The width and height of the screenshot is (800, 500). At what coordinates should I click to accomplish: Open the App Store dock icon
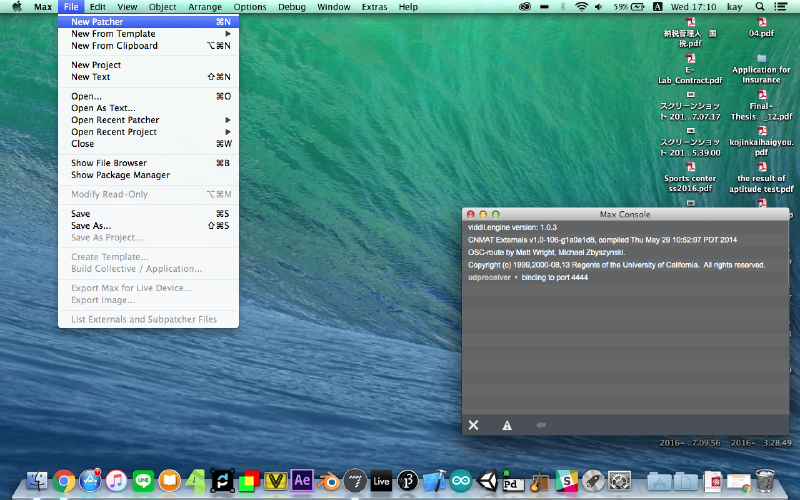[x=90, y=481]
